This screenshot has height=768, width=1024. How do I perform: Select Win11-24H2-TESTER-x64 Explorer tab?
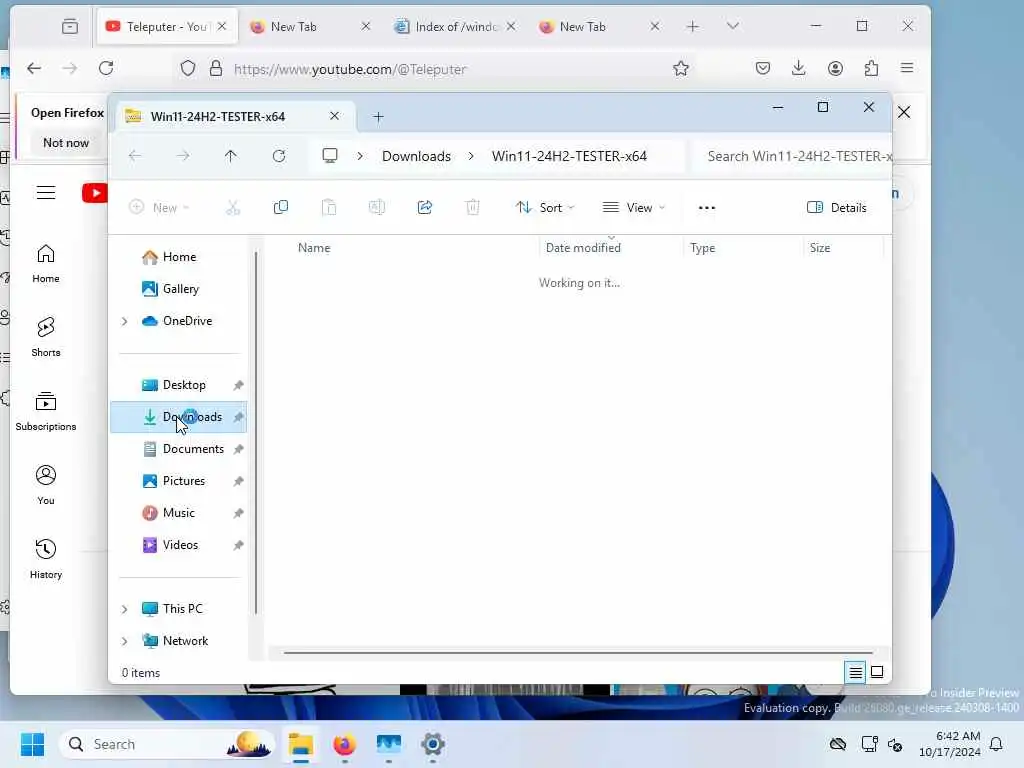pos(218,117)
